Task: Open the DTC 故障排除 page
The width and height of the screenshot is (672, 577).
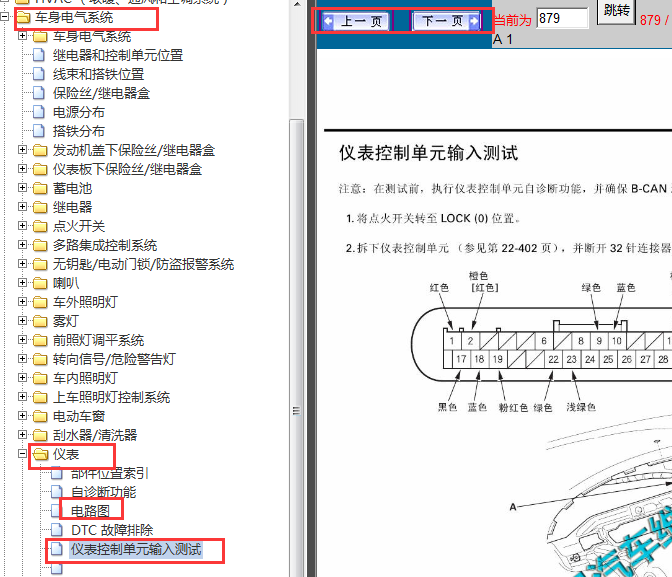Action: pyautogui.click(x=112, y=530)
